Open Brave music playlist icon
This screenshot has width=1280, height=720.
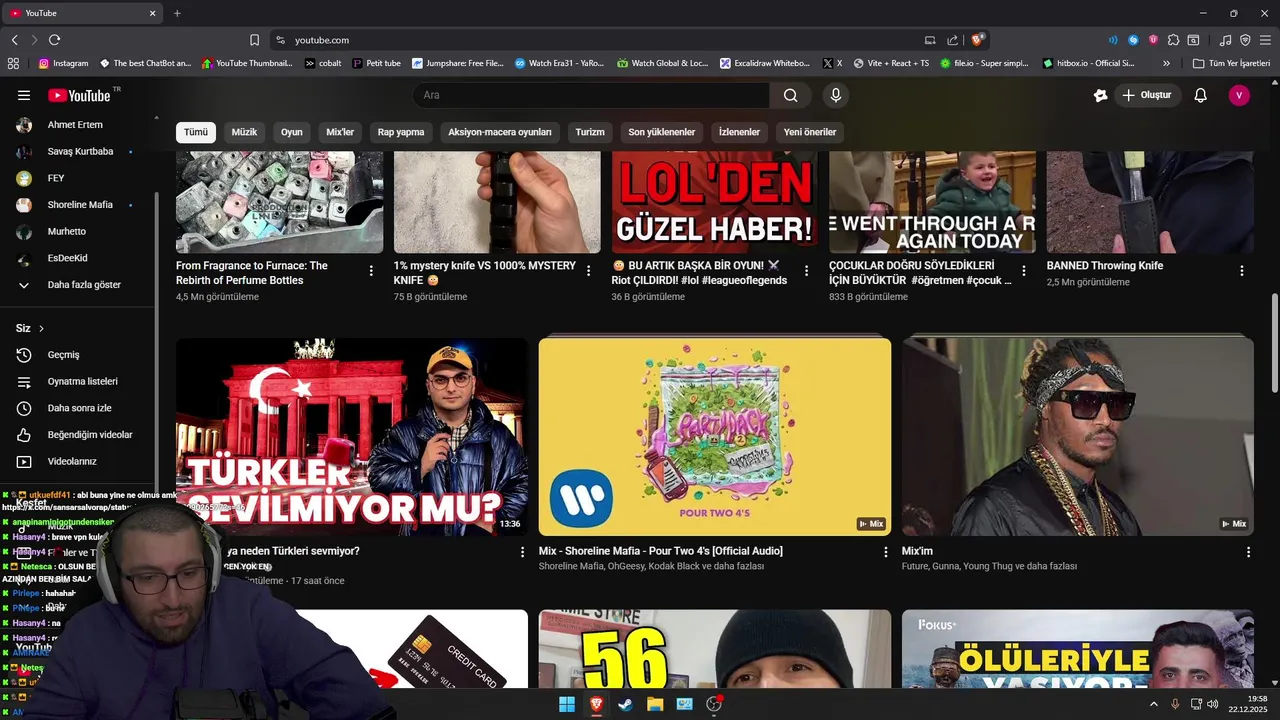[1226, 40]
